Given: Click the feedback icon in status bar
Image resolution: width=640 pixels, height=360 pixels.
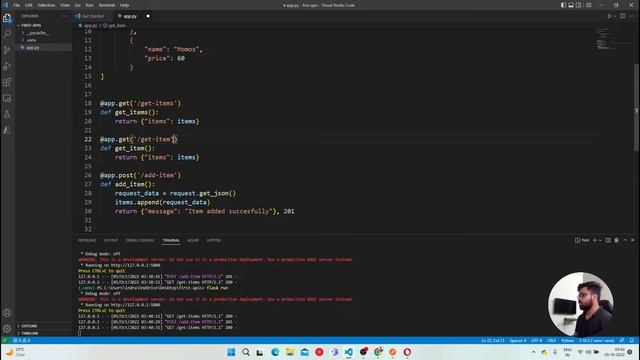Looking at the screenshot, I should pos(622,340).
